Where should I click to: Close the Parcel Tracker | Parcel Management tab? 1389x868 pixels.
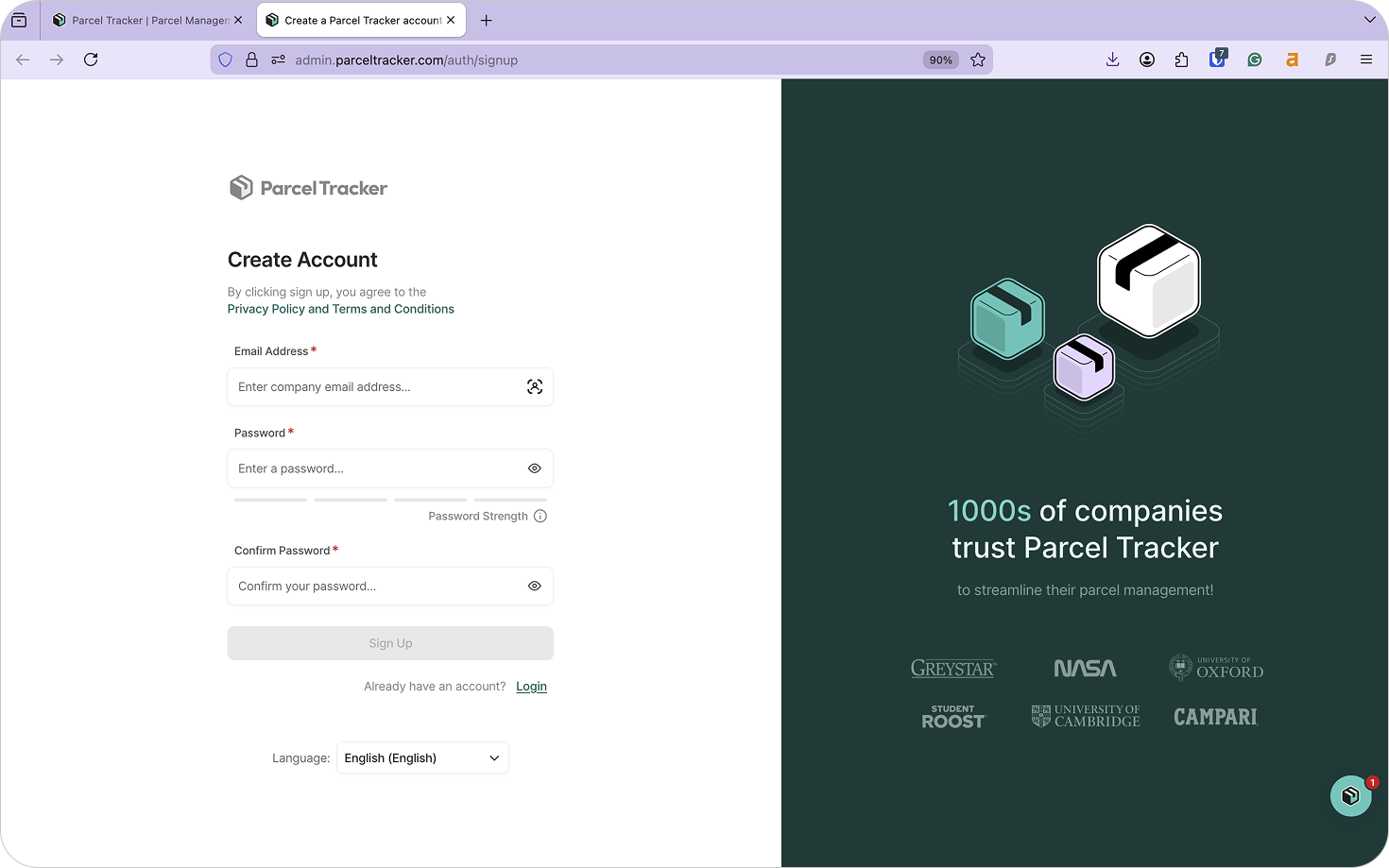[238, 20]
